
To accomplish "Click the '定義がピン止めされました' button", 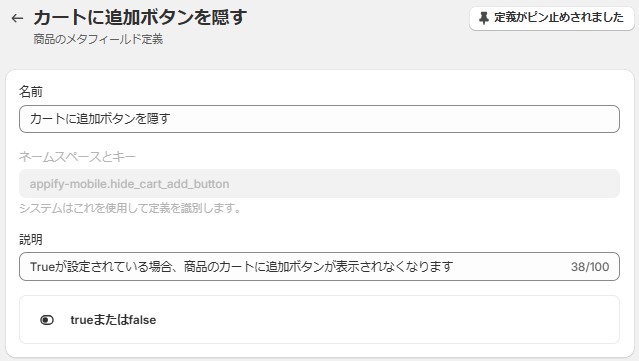I will (x=552, y=18).
